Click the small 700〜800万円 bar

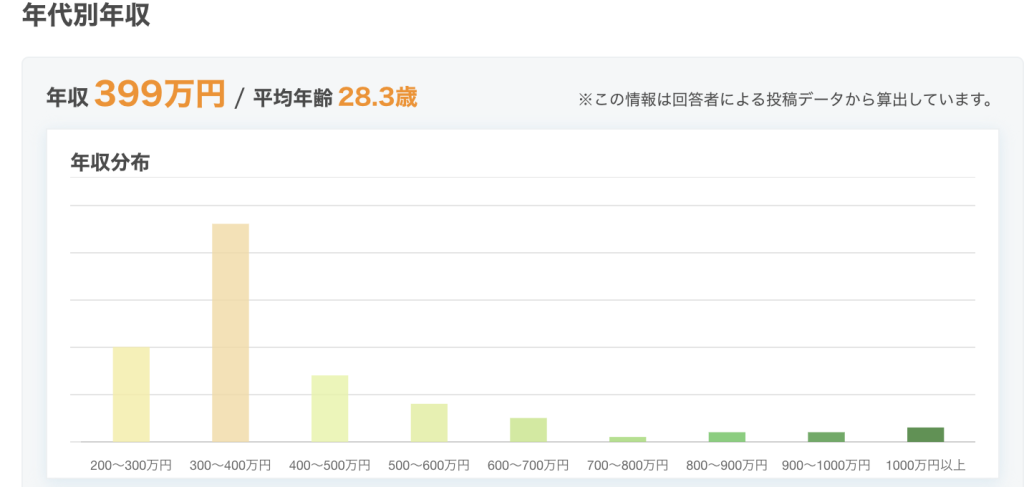627,438
